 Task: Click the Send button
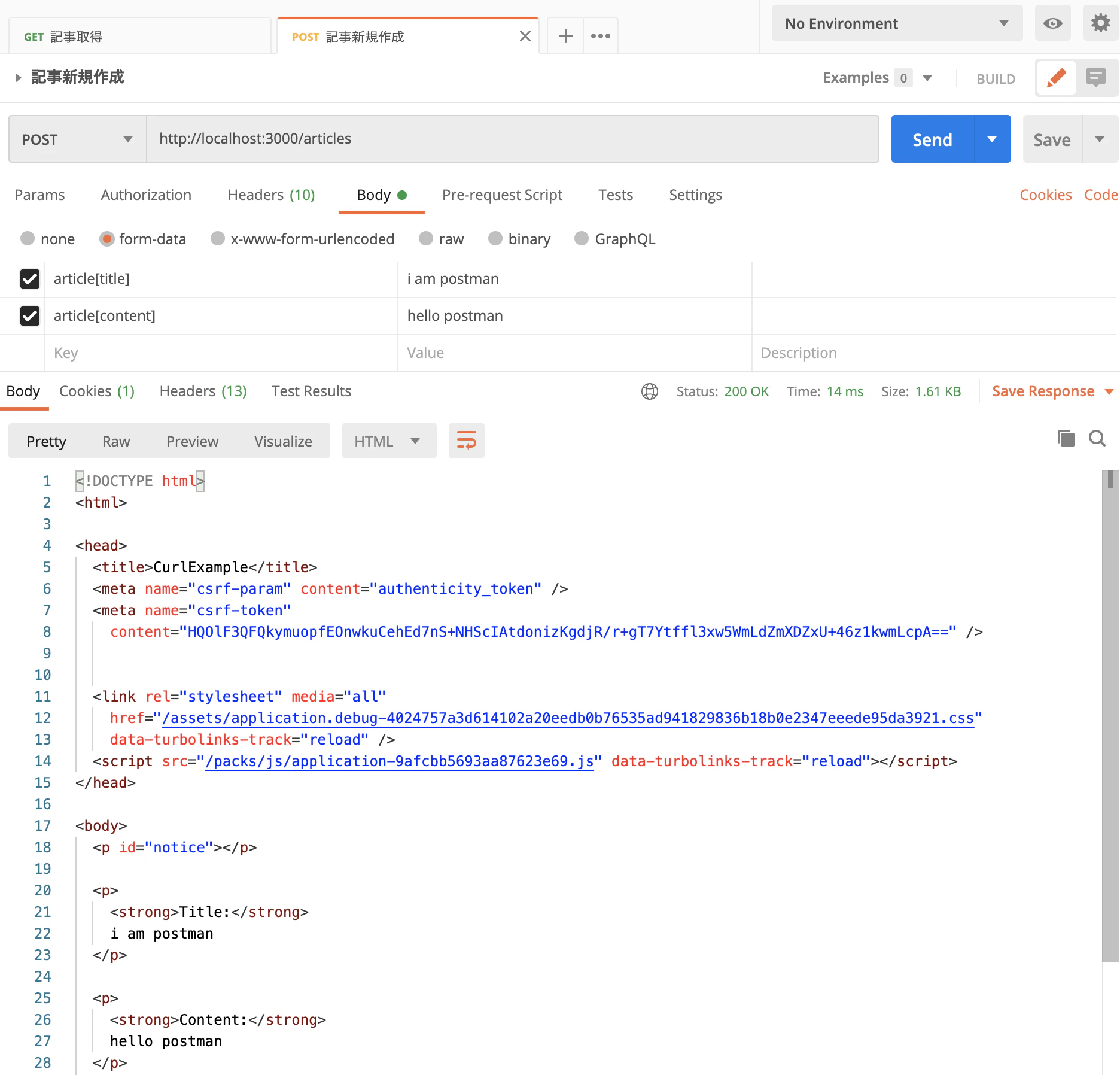click(932, 139)
